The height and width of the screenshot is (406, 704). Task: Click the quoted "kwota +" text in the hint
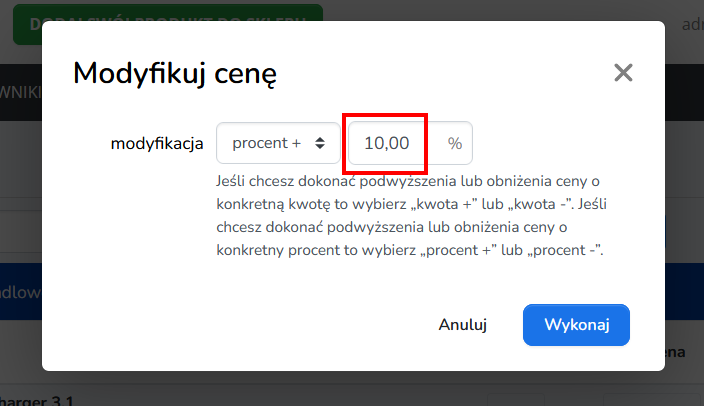click(443, 204)
